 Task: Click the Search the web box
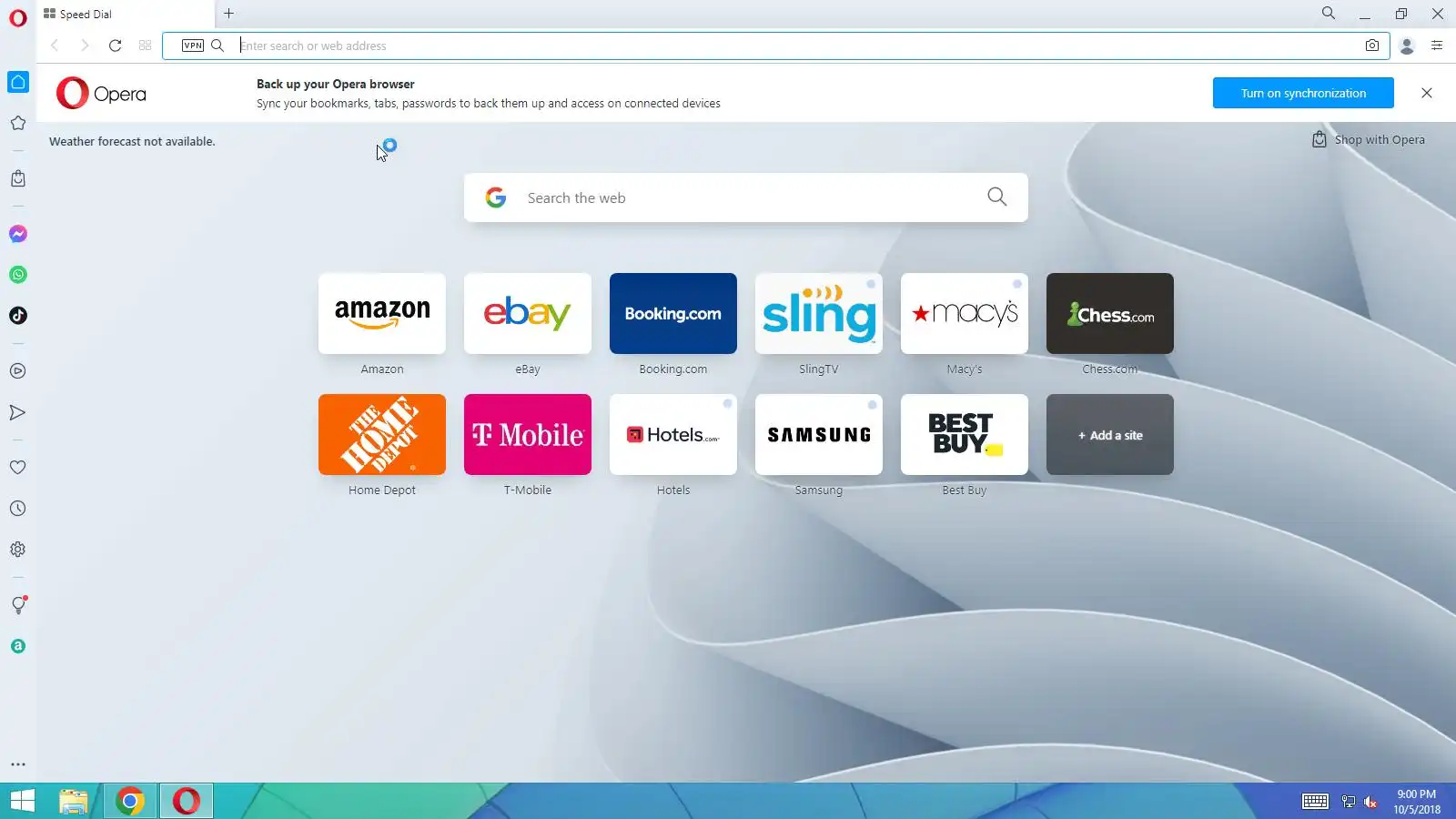tap(746, 197)
